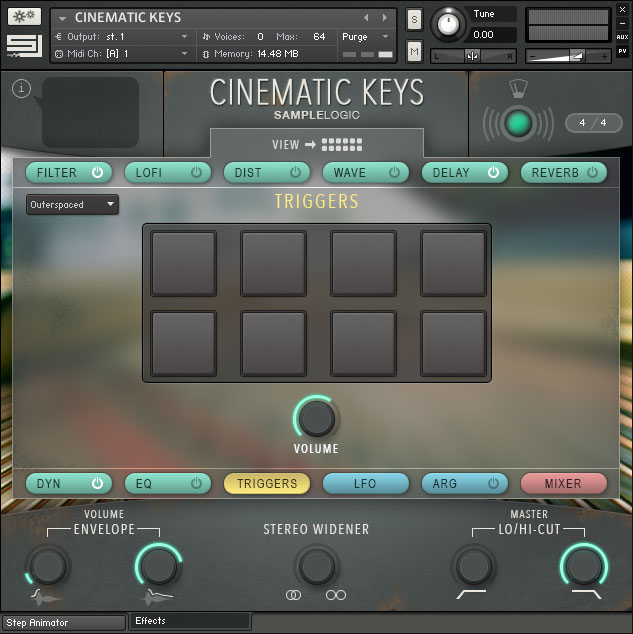
Task: Click the 4/4 time signature button
Action: coord(594,123)
